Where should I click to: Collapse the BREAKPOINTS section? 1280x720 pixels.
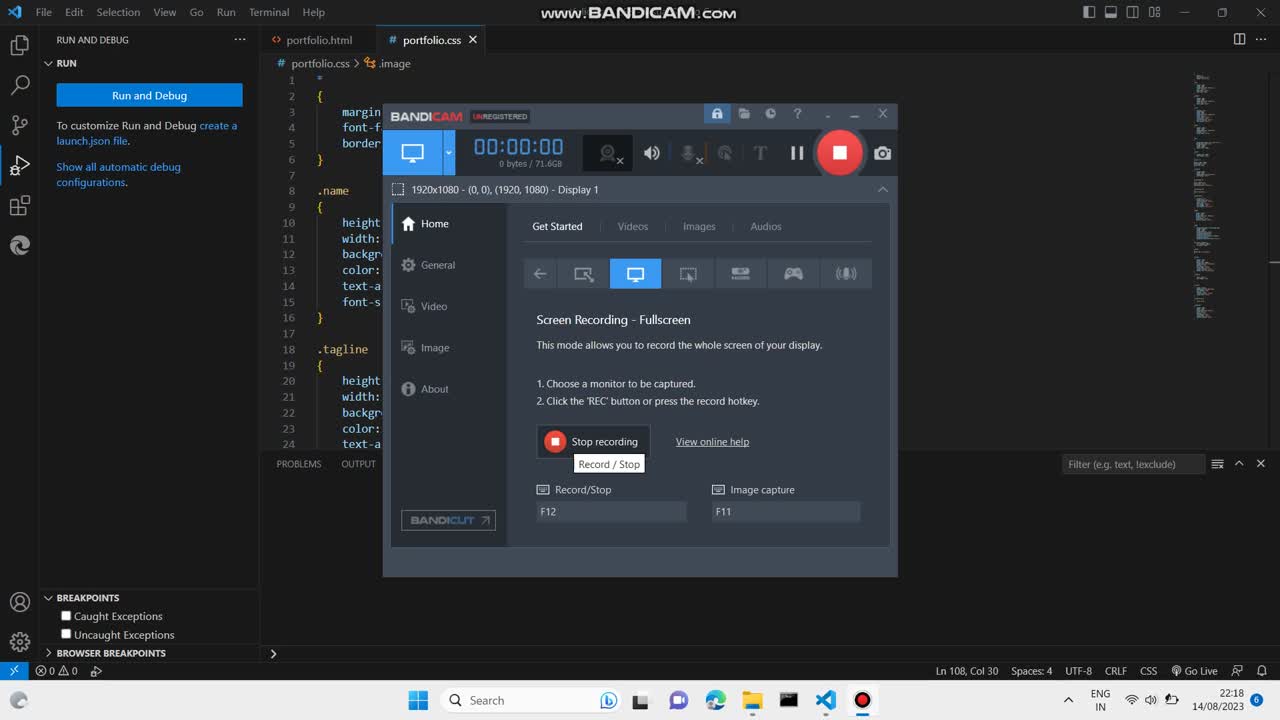coord(150,598)
